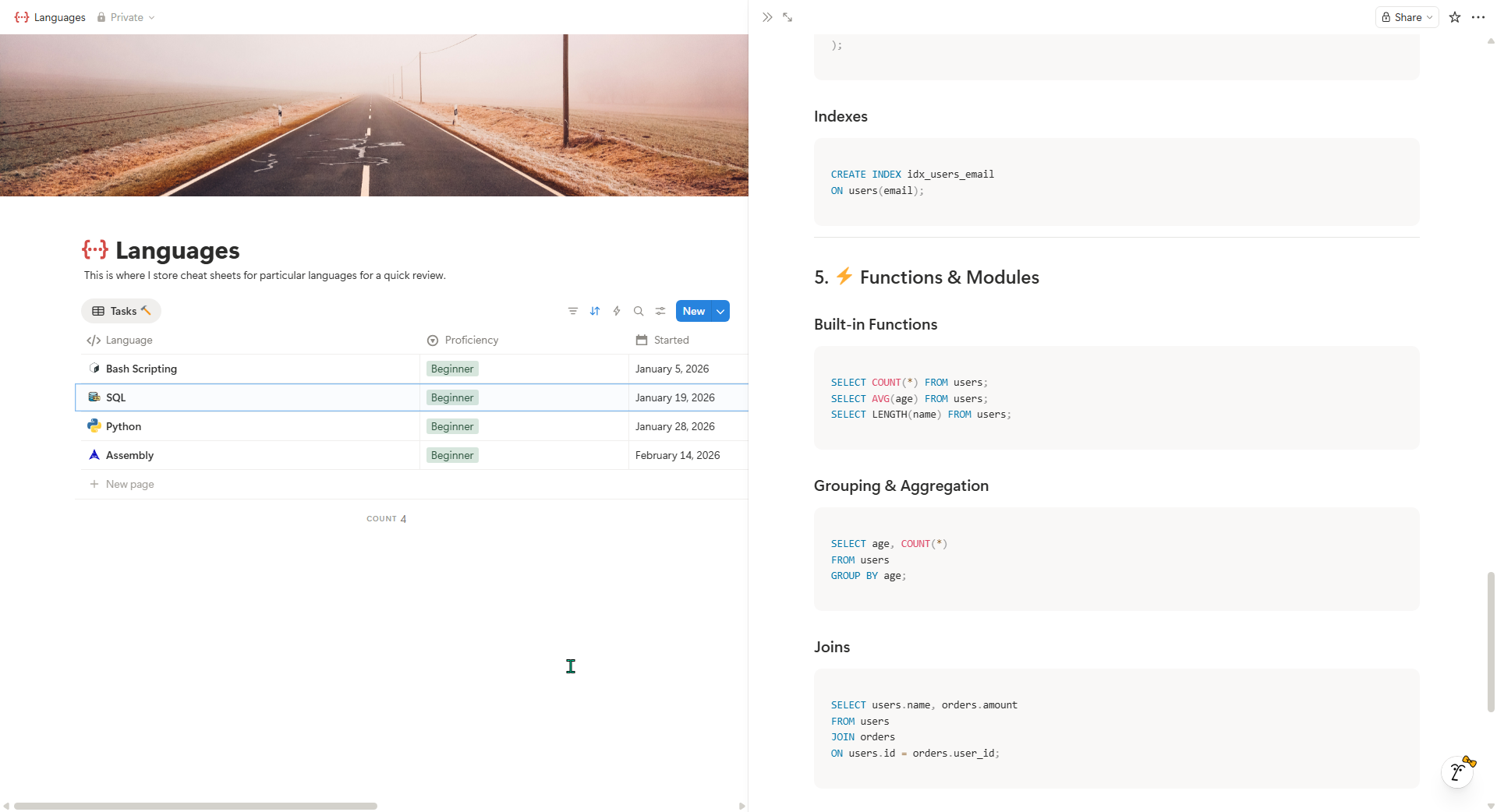Image resolution: width=1497 pixels, height=812 pixels.
Task: Add page to favorites star icon
Action: click(x=1455, y=17)
